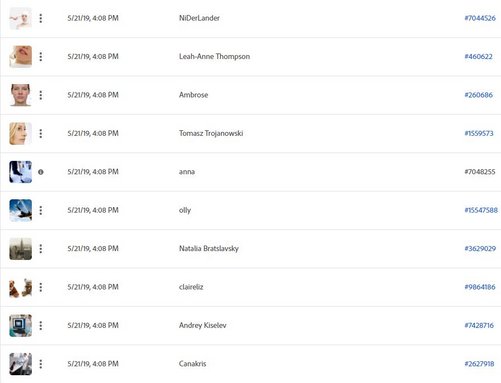The height and width of the screenshot is (383, 501).
Task: Open the airplane thumbnail in olly row
Action: (x=21, y=210)
